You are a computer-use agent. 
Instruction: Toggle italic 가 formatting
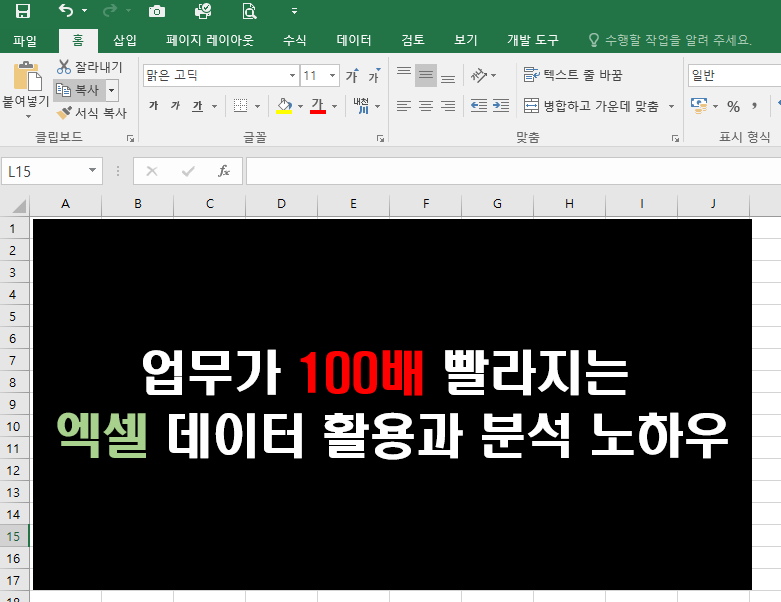(175, 106)
